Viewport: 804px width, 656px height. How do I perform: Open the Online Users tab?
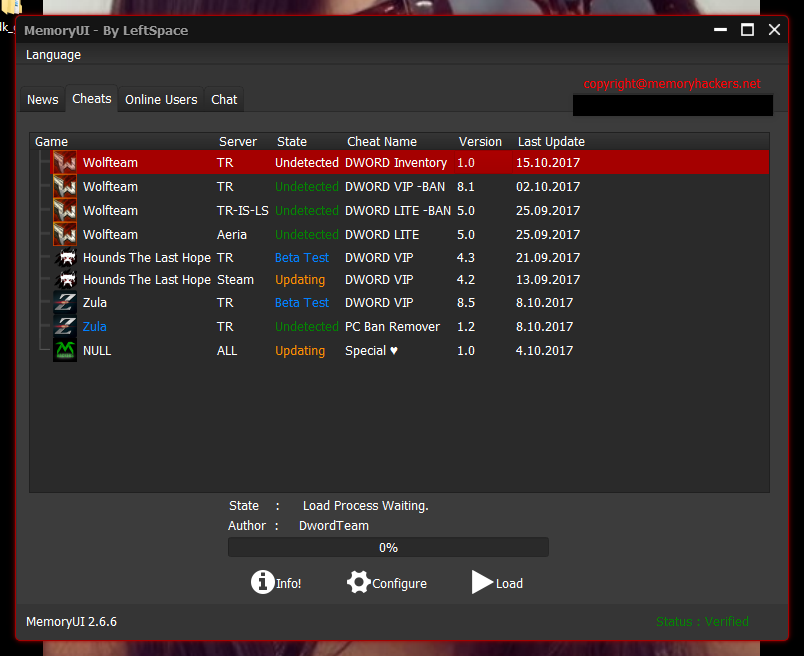tap(161, 100)
